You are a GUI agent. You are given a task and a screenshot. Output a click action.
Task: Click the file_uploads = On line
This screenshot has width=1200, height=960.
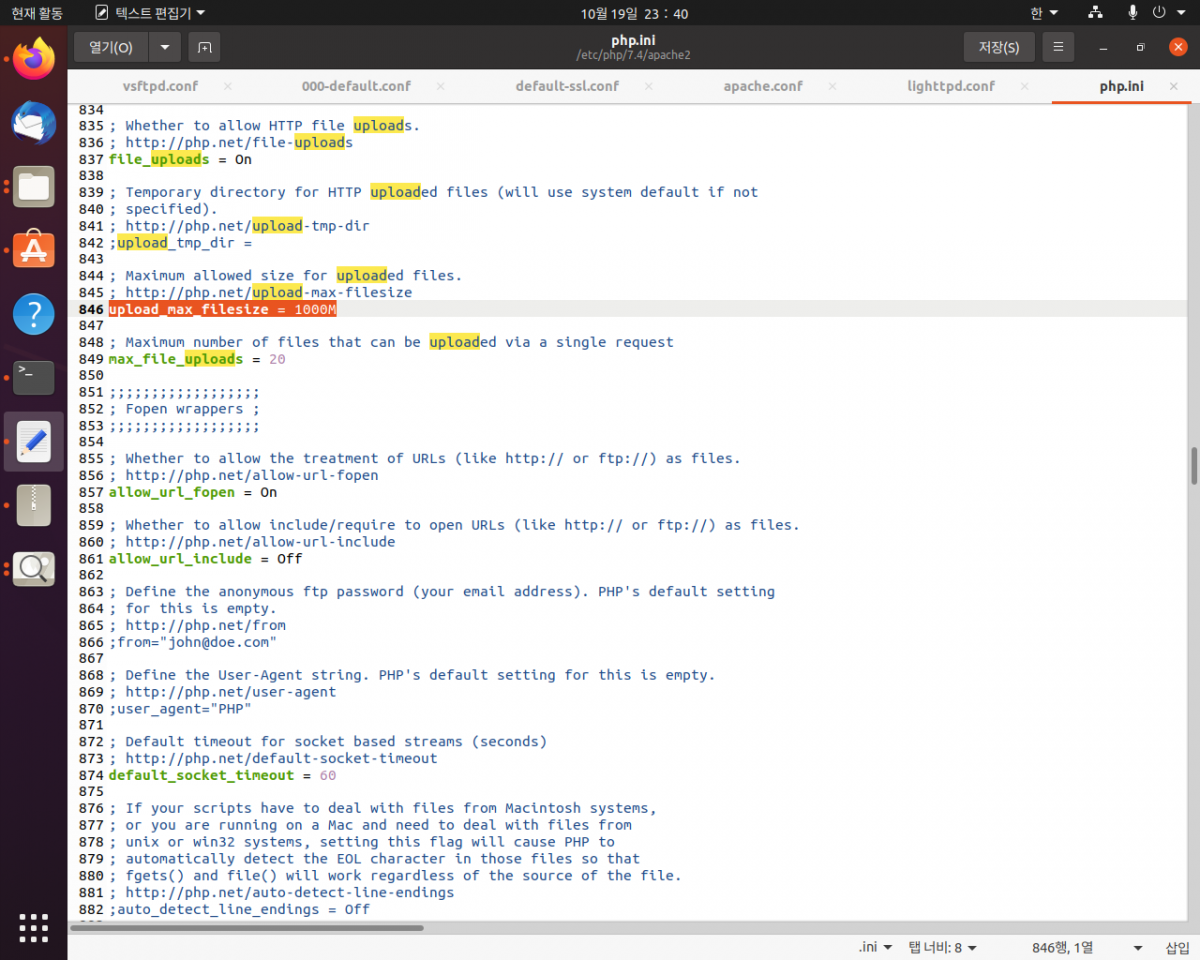click(180, 159)
